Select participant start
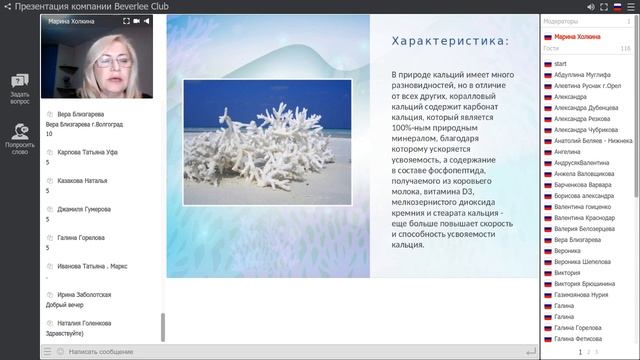Screen dimensions: 640x360 point(560,64)
